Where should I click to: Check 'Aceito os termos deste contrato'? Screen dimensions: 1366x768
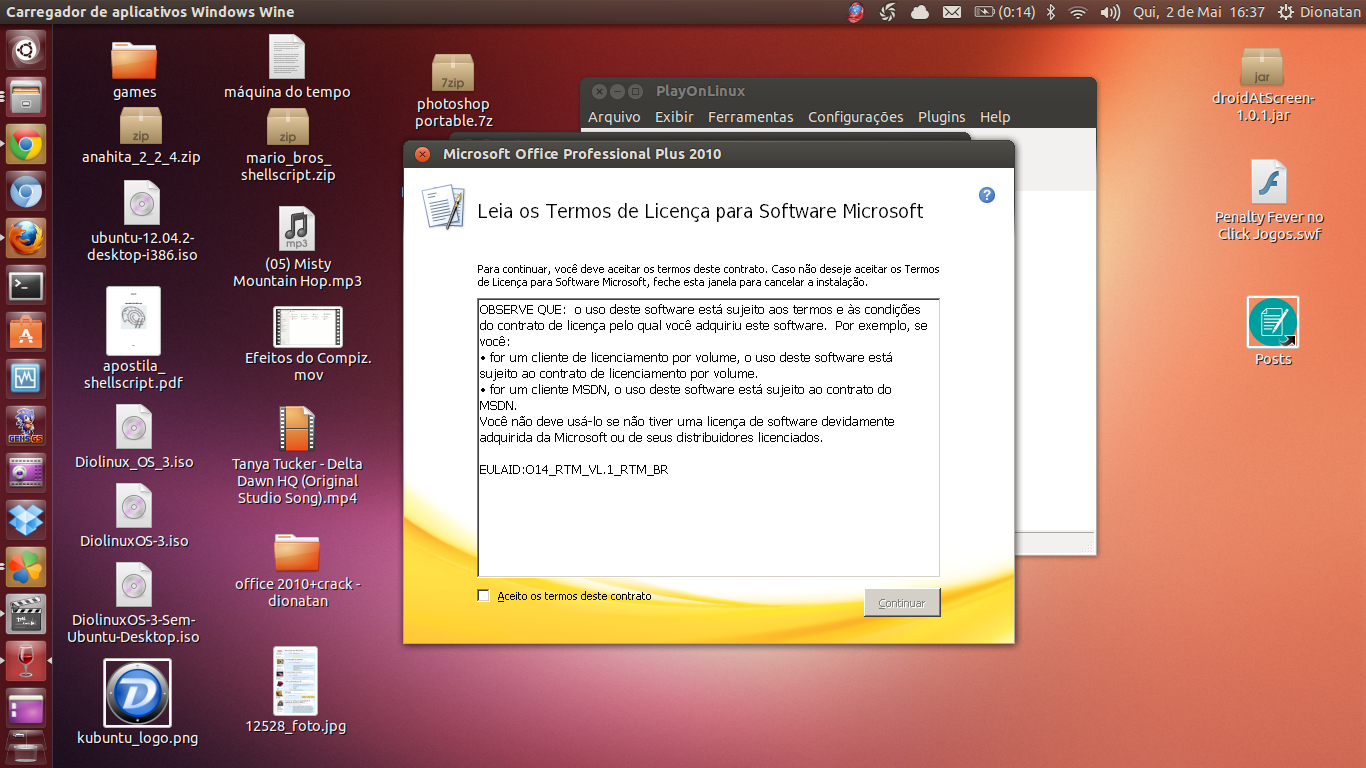[x=484, y=596]
